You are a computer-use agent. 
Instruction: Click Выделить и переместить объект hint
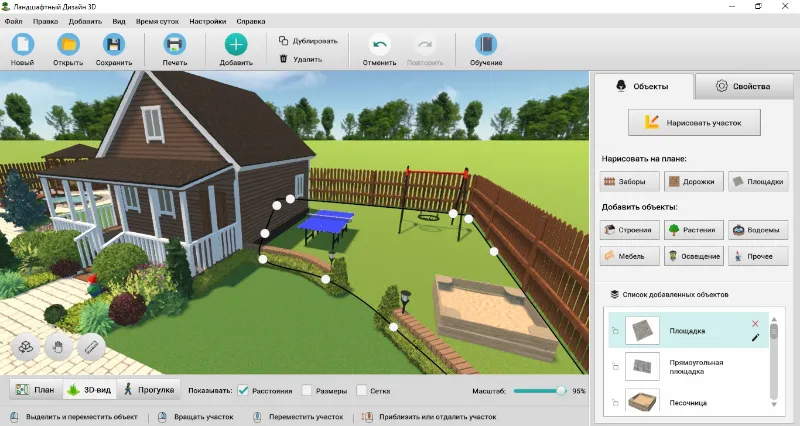[x=82, y=417]
